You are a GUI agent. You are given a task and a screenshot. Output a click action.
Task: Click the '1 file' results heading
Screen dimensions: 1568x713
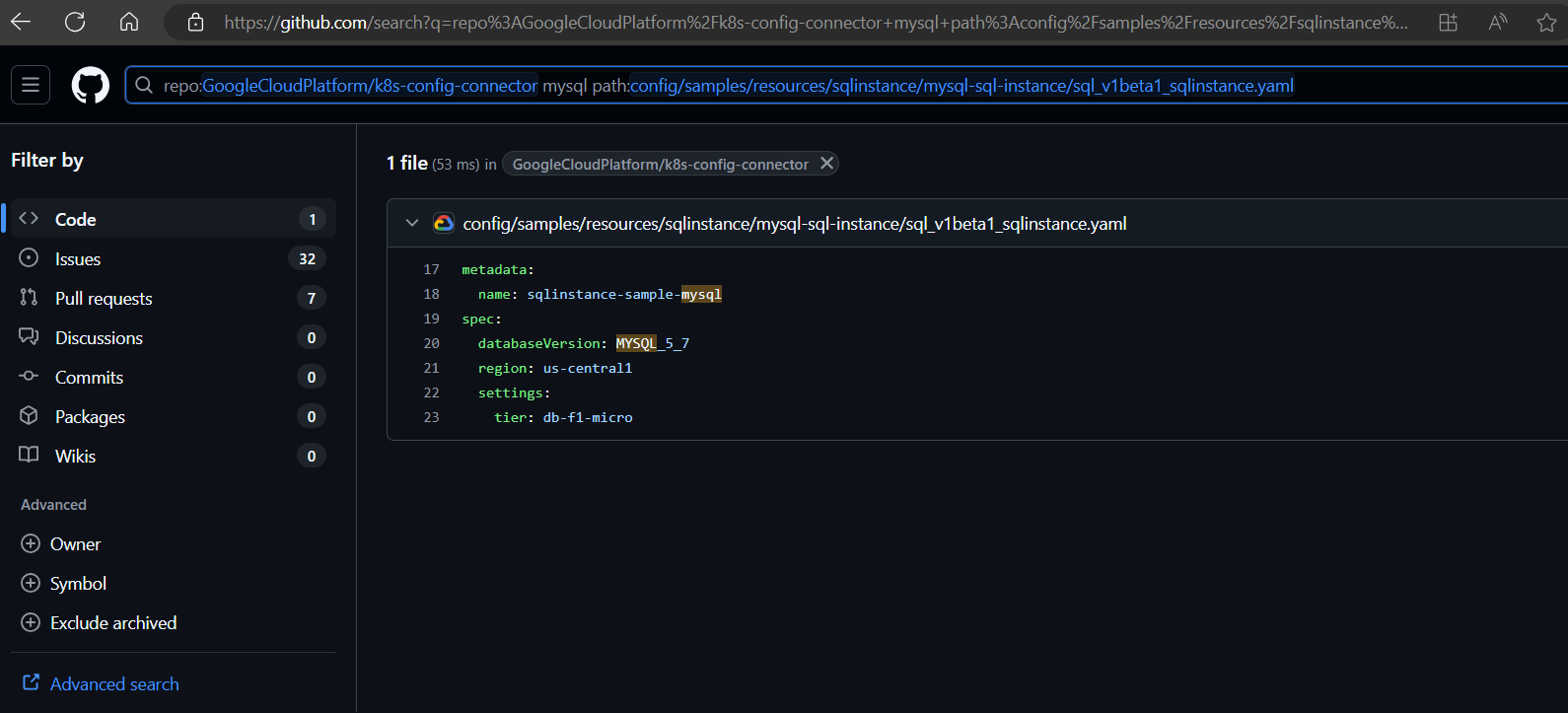click(407, 163)
